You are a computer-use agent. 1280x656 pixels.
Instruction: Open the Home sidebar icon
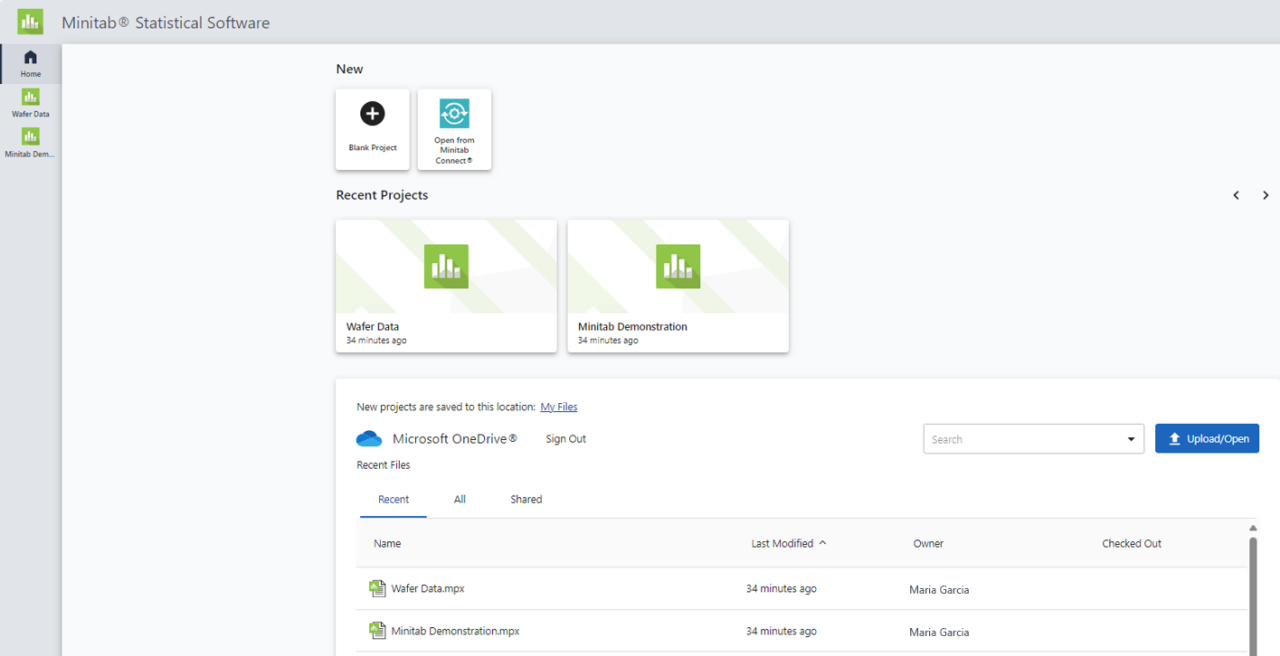[x=30, y=63]
